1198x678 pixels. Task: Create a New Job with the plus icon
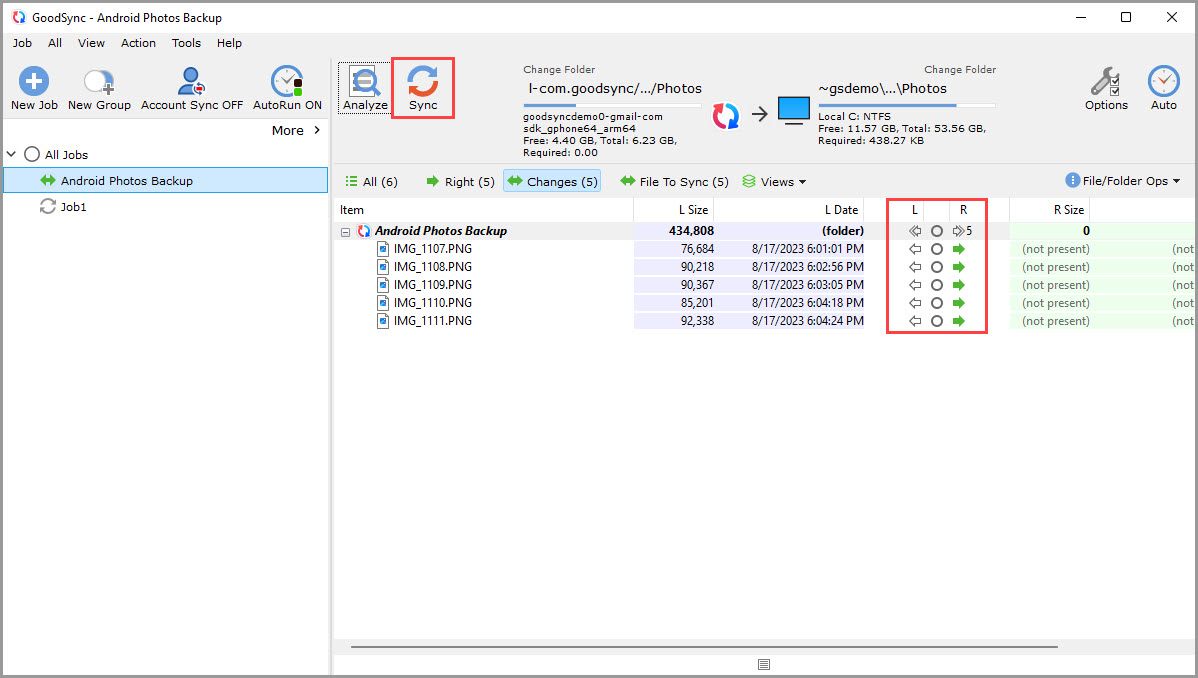pos(34,88)
